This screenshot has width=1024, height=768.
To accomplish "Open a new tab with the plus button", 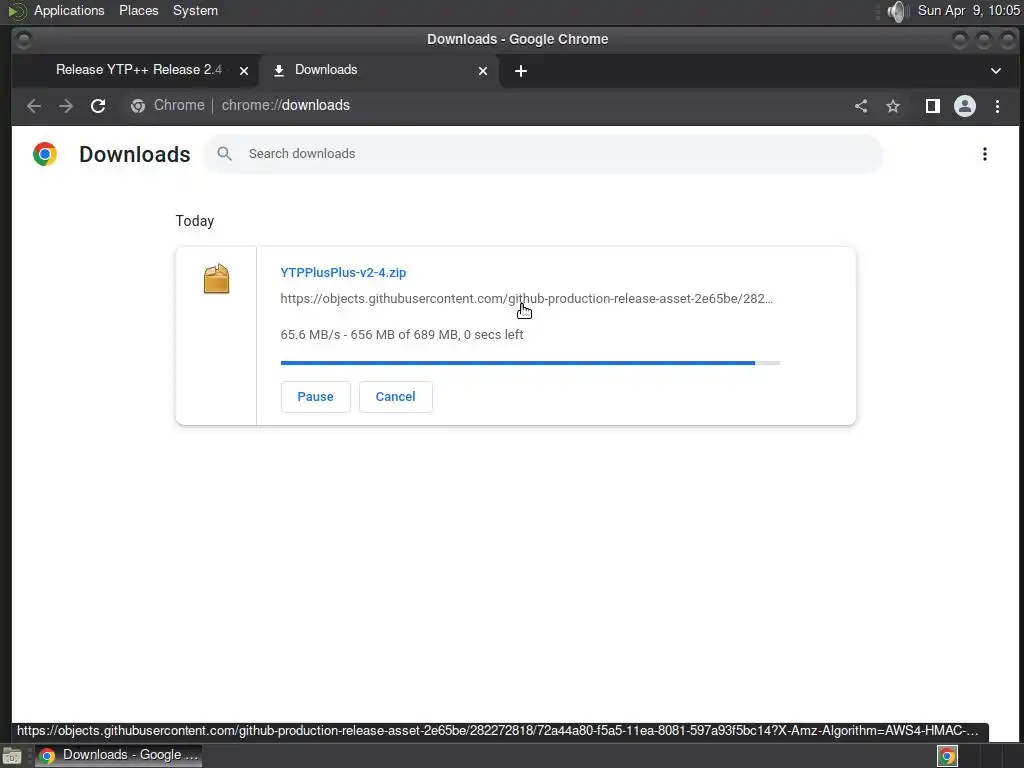I will [520, 71].
